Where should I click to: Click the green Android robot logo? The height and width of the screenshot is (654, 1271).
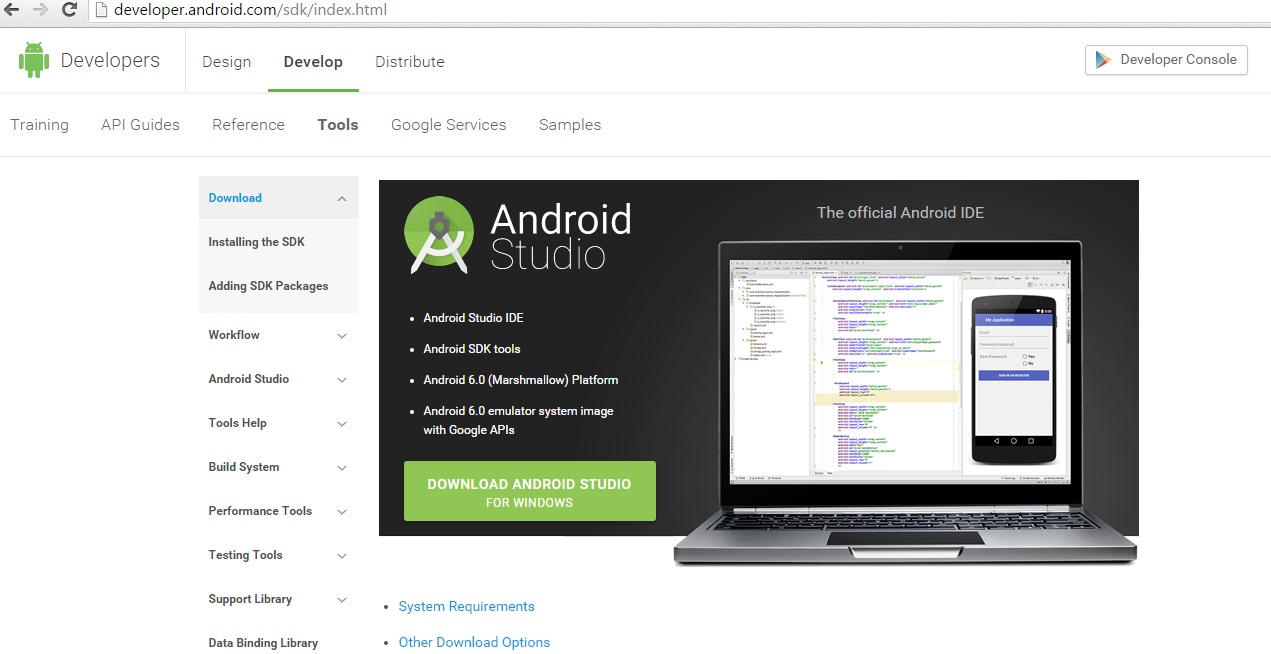click(34, 60)
